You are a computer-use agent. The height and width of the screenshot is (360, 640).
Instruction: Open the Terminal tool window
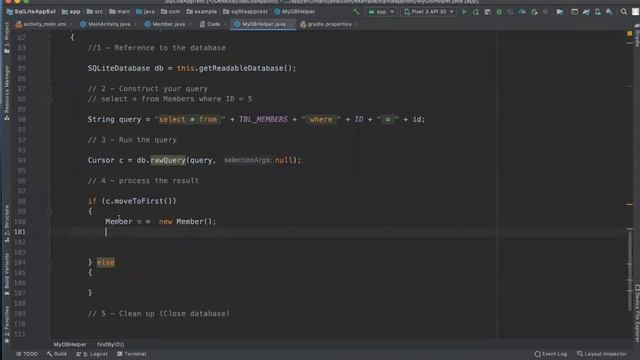point(131,354)
